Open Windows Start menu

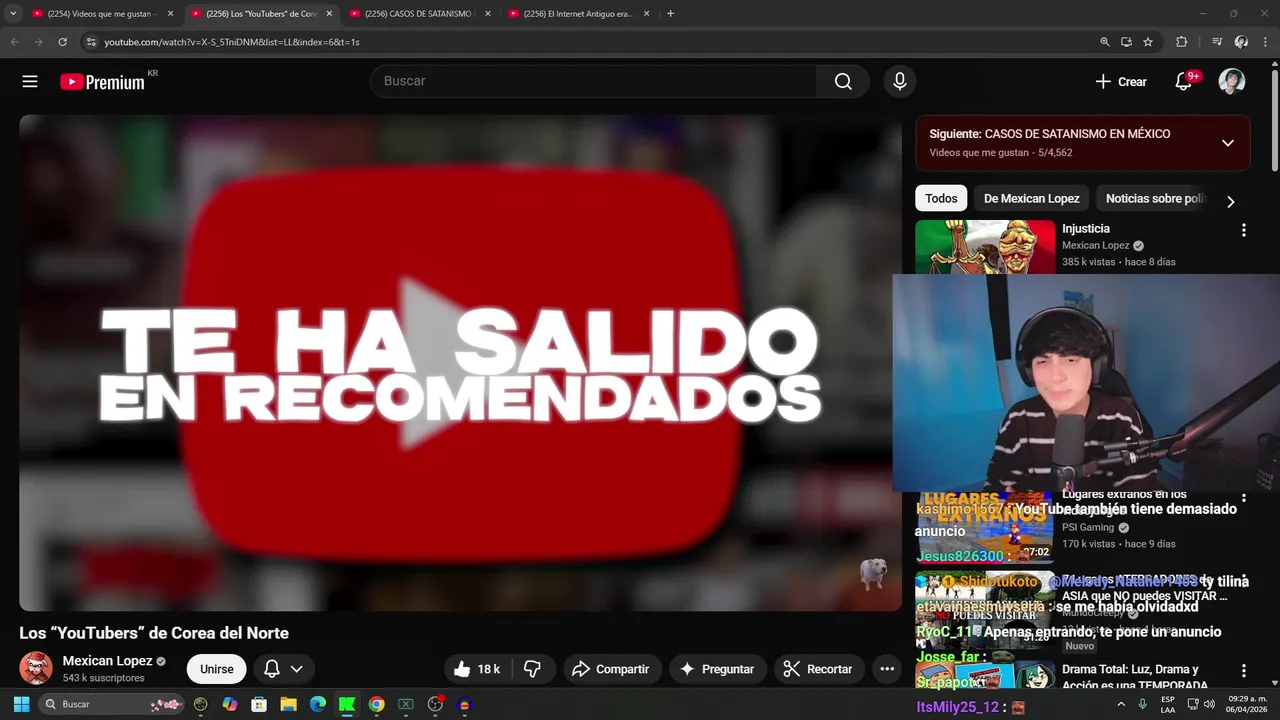[x=21, y=704]
